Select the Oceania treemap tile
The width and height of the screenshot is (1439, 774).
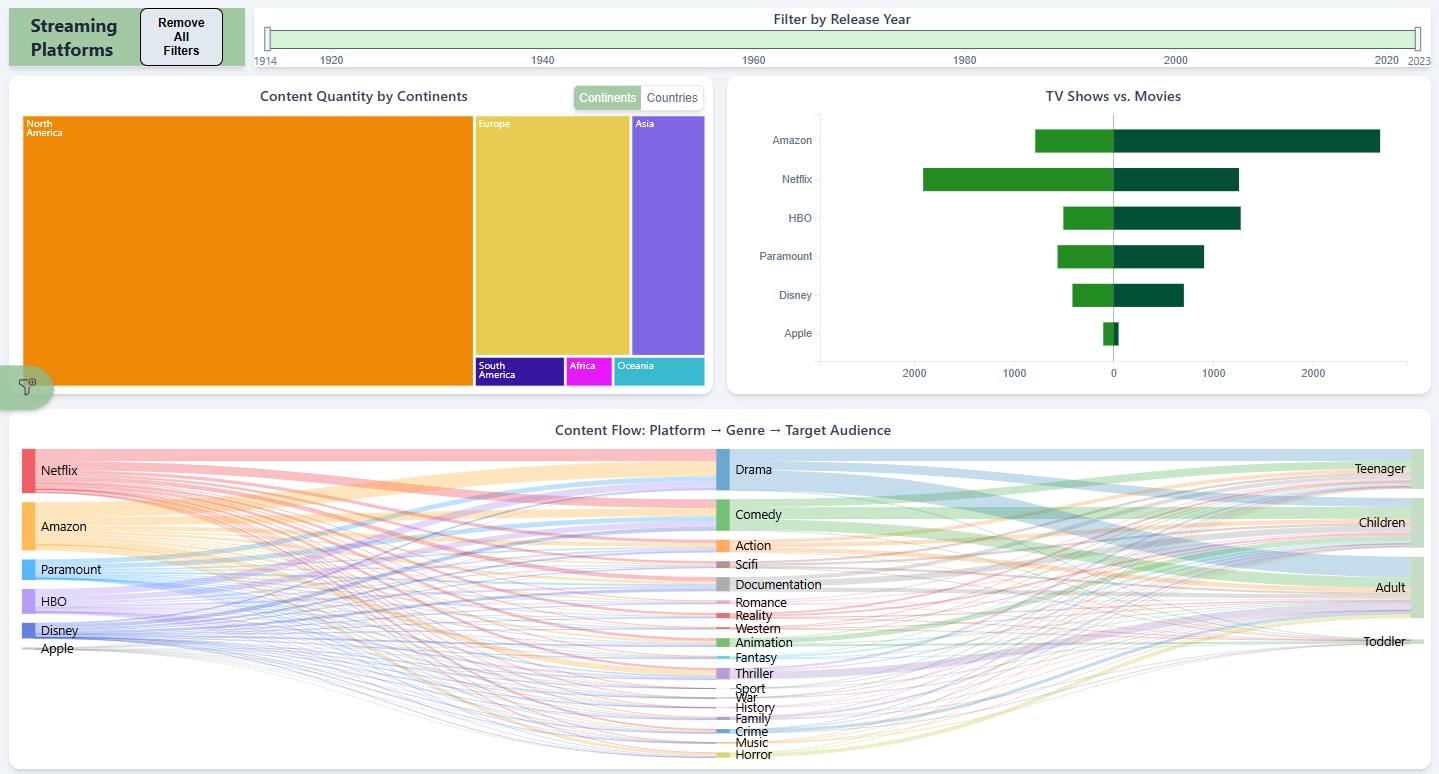click(659, 372)
